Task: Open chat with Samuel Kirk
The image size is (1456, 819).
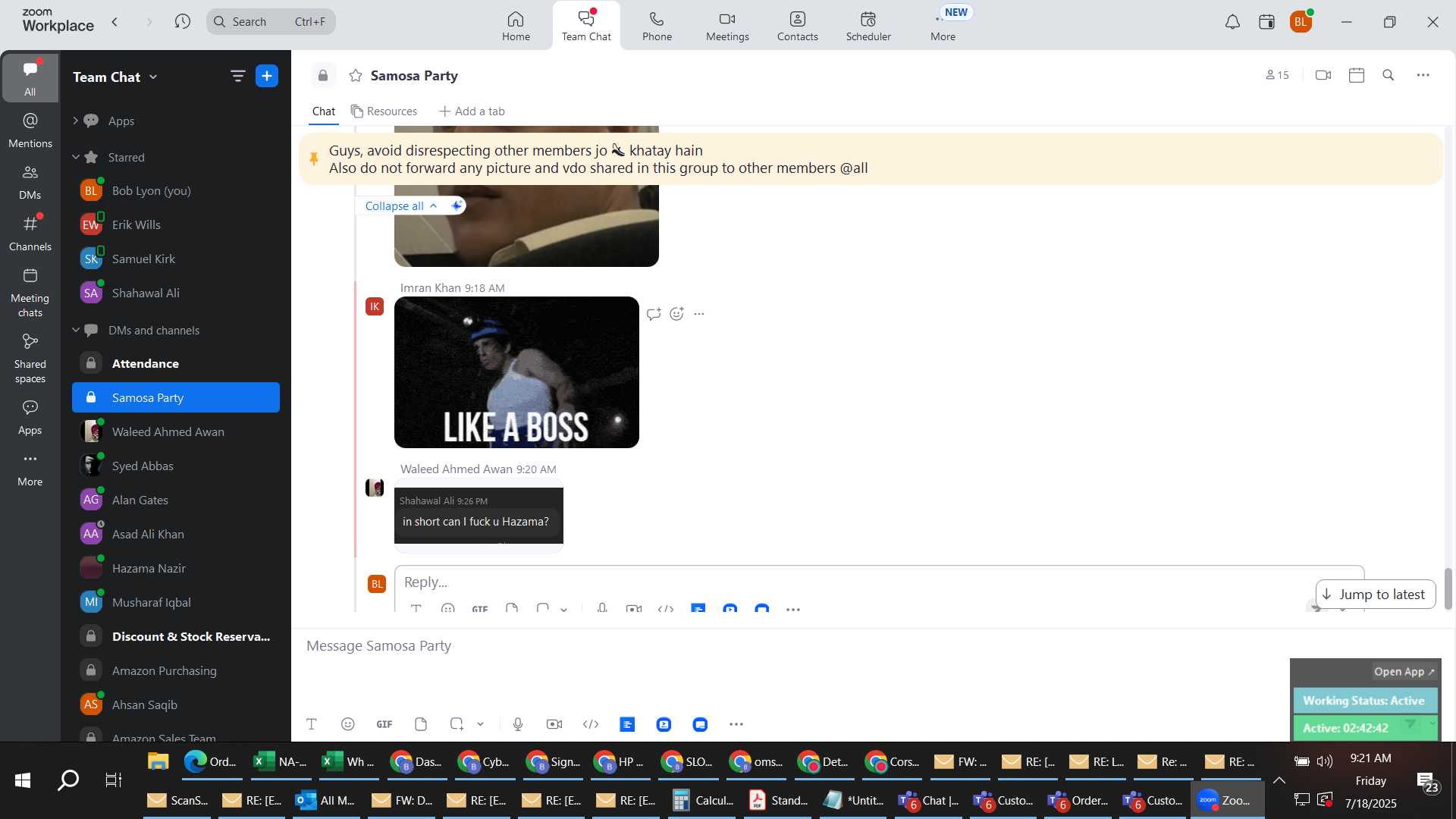Action: 176,259
